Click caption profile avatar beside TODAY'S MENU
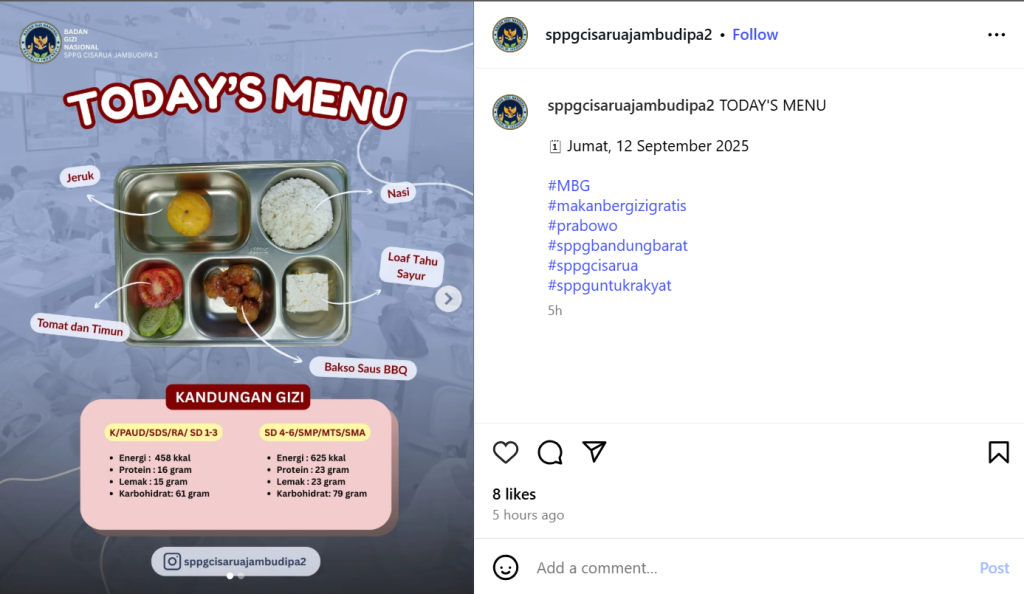1024x594 pixels. [x=510, y=112]
